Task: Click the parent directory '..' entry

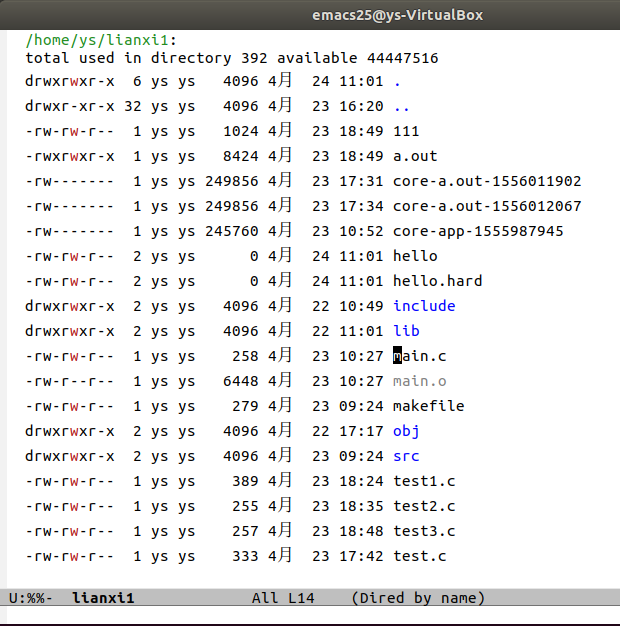Action: tap(401, 106)
